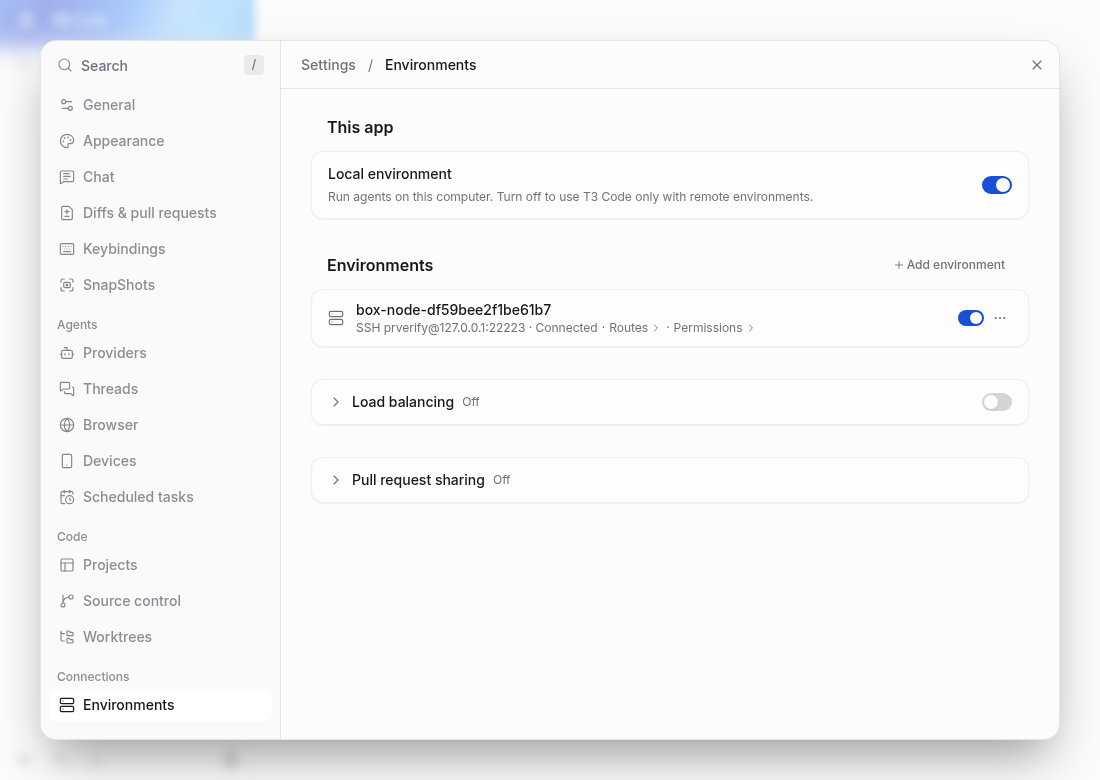Viewport: 1100px width, 780px height.
Task: Click the Threads speech bubbles icon
Action: tap(67, 389)
